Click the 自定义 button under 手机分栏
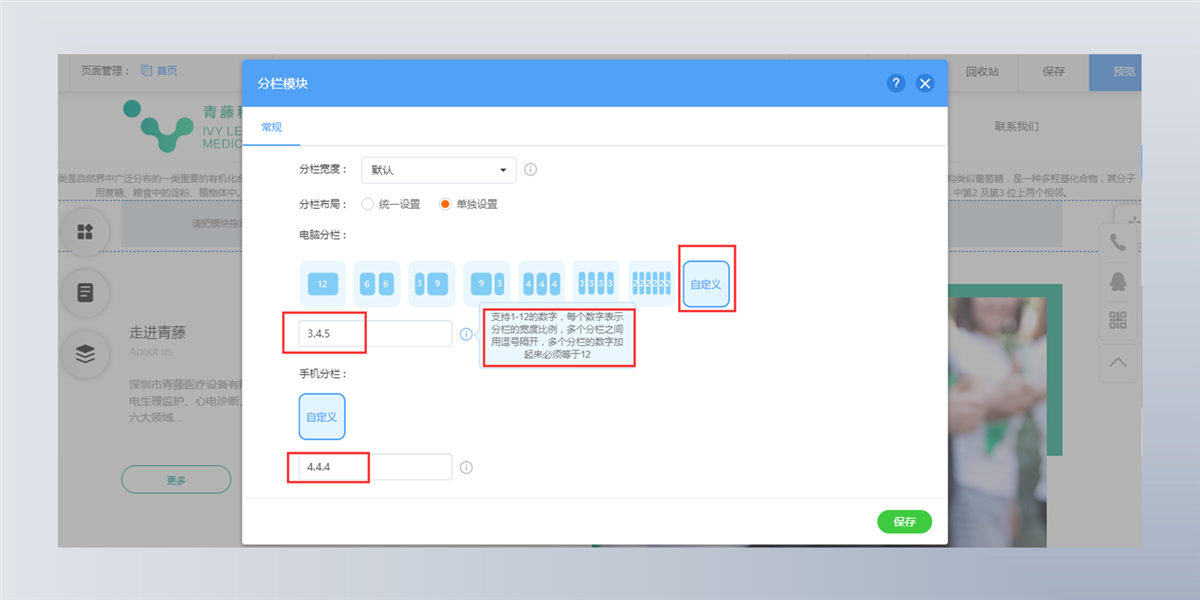Screen dimensions: 1200x600 point(322,416)
